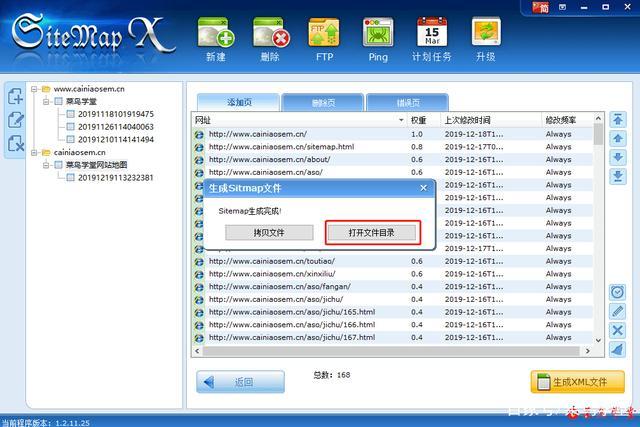The width and height of the screenshot is (640, 427).
Task: Move selected row to top
Action: (618, 120)
